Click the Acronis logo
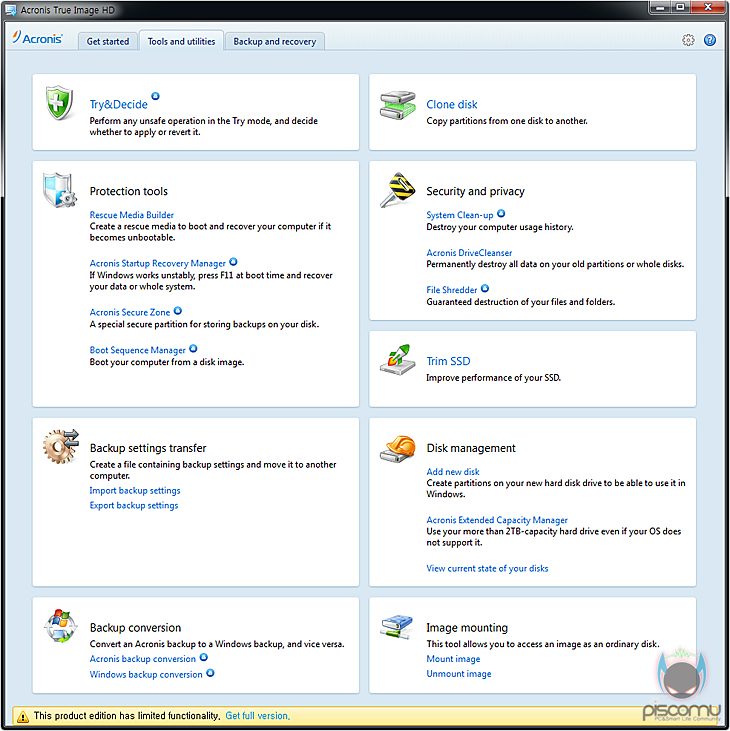This screenshot has width=730, height=731. click(37, 38)
